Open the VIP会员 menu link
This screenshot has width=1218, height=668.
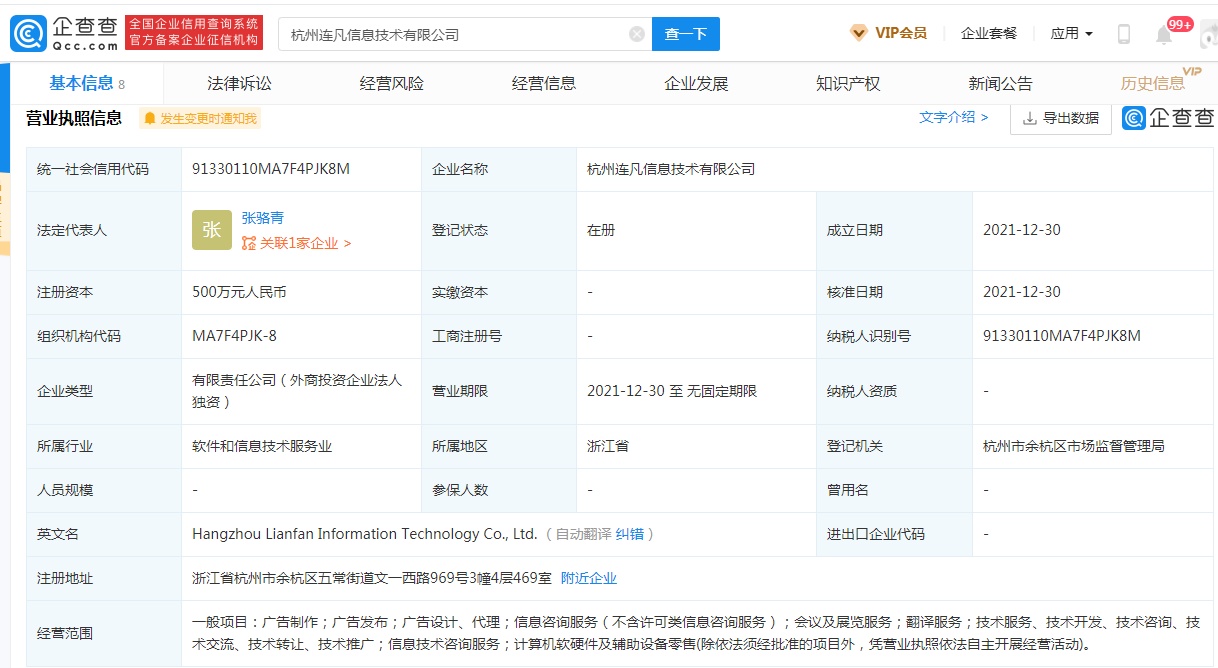pyautogui.click(x=889, y=33)
